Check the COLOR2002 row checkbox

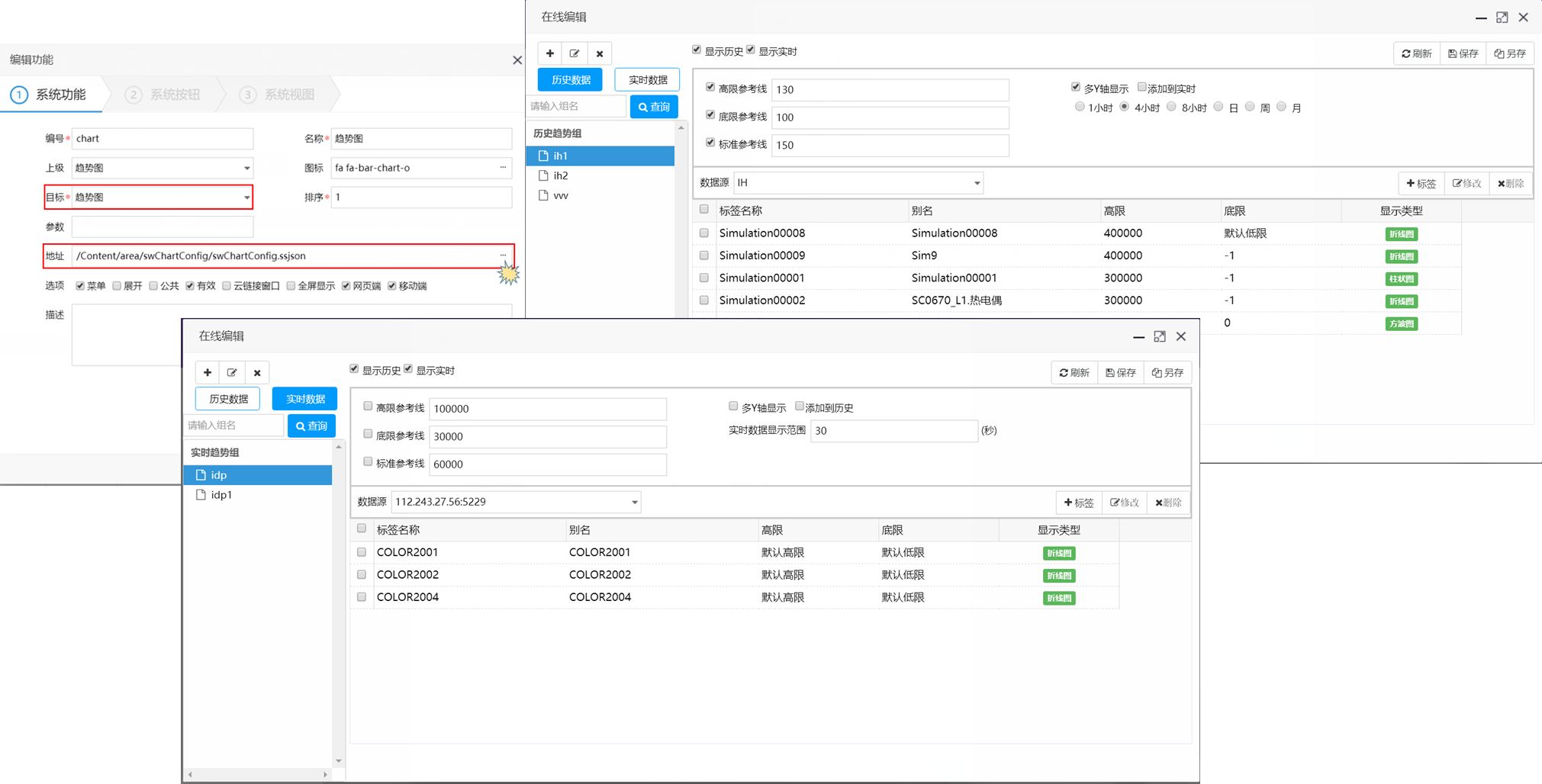point(362,574)
